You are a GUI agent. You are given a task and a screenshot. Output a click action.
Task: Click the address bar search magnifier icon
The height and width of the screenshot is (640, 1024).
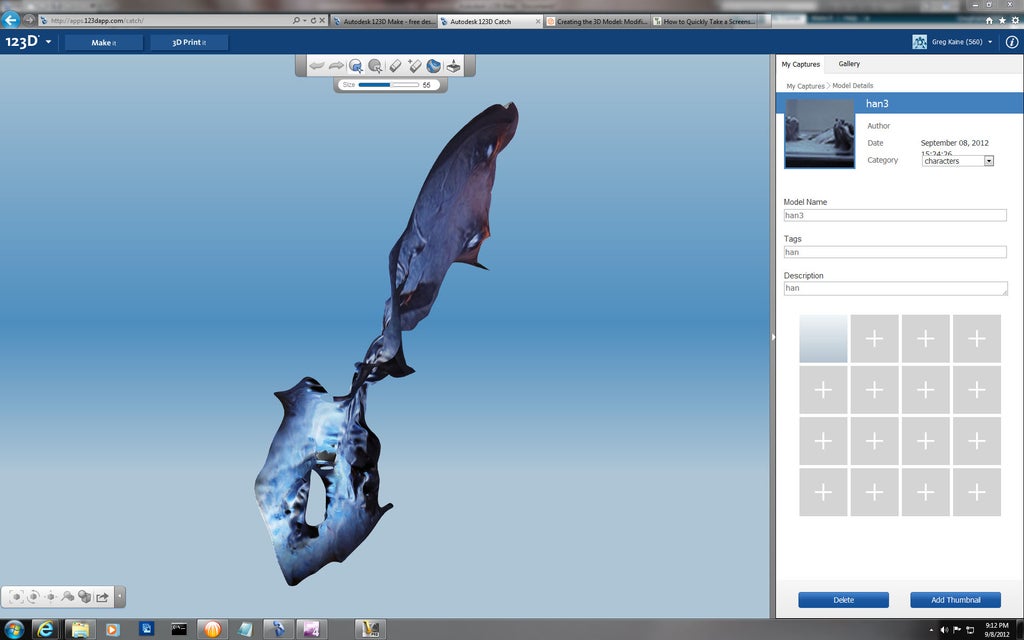click(296, 20)
